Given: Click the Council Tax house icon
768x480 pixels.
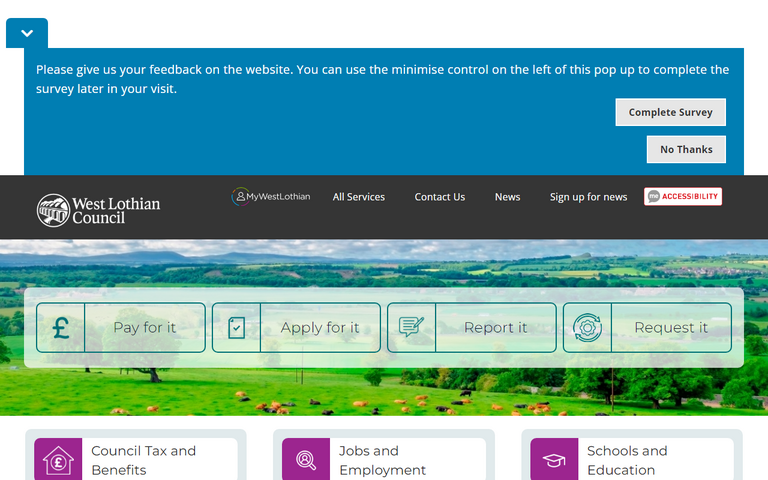Looking at the screenshot, I should click(58, 460).
